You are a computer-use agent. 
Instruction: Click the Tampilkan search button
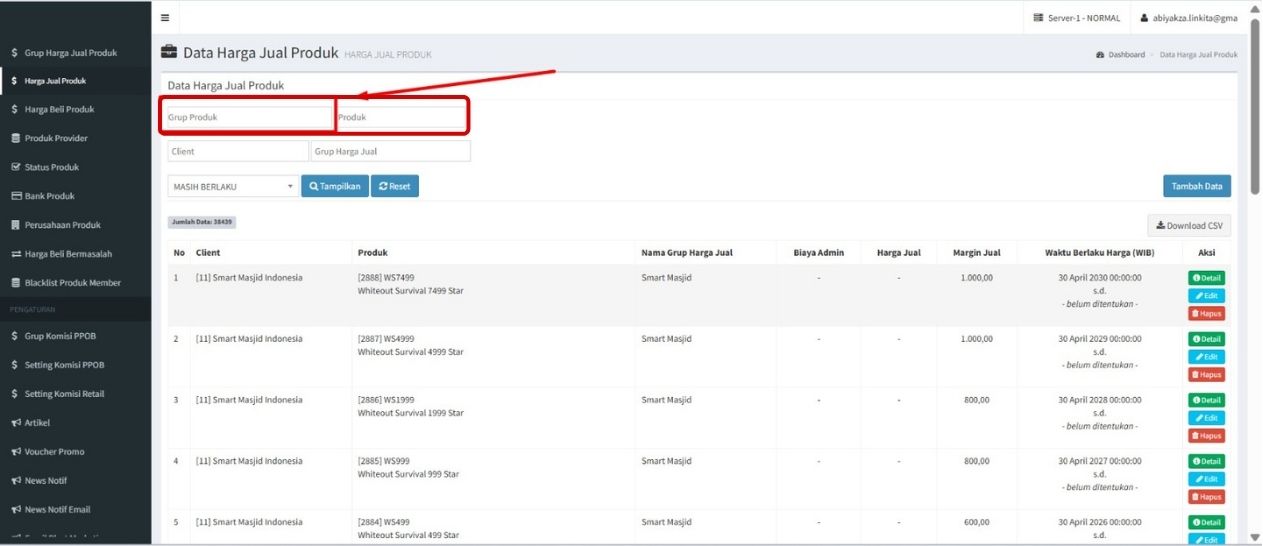tap(335, 186)
